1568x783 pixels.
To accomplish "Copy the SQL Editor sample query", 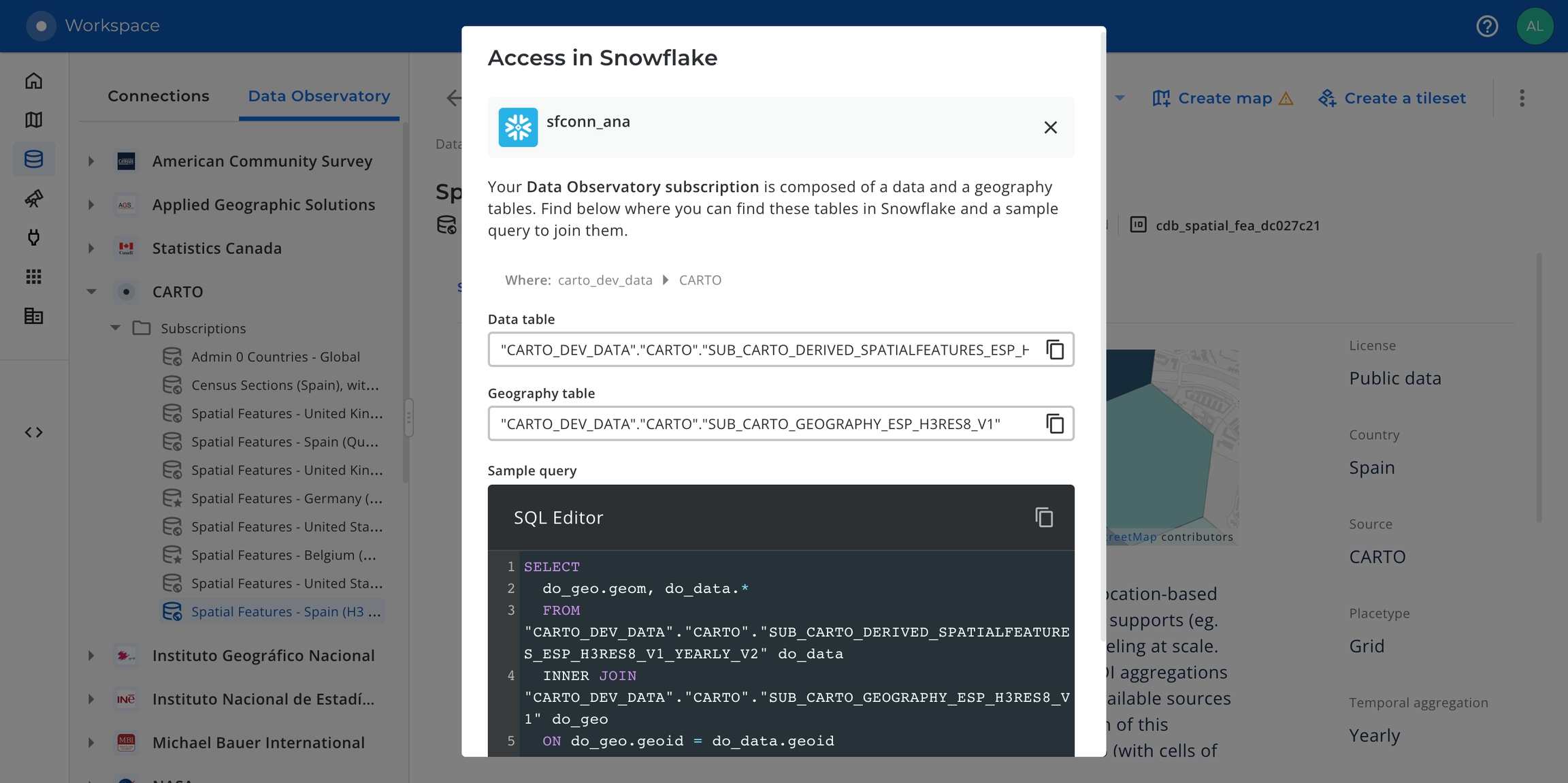I will click(x=1044, y=517).
